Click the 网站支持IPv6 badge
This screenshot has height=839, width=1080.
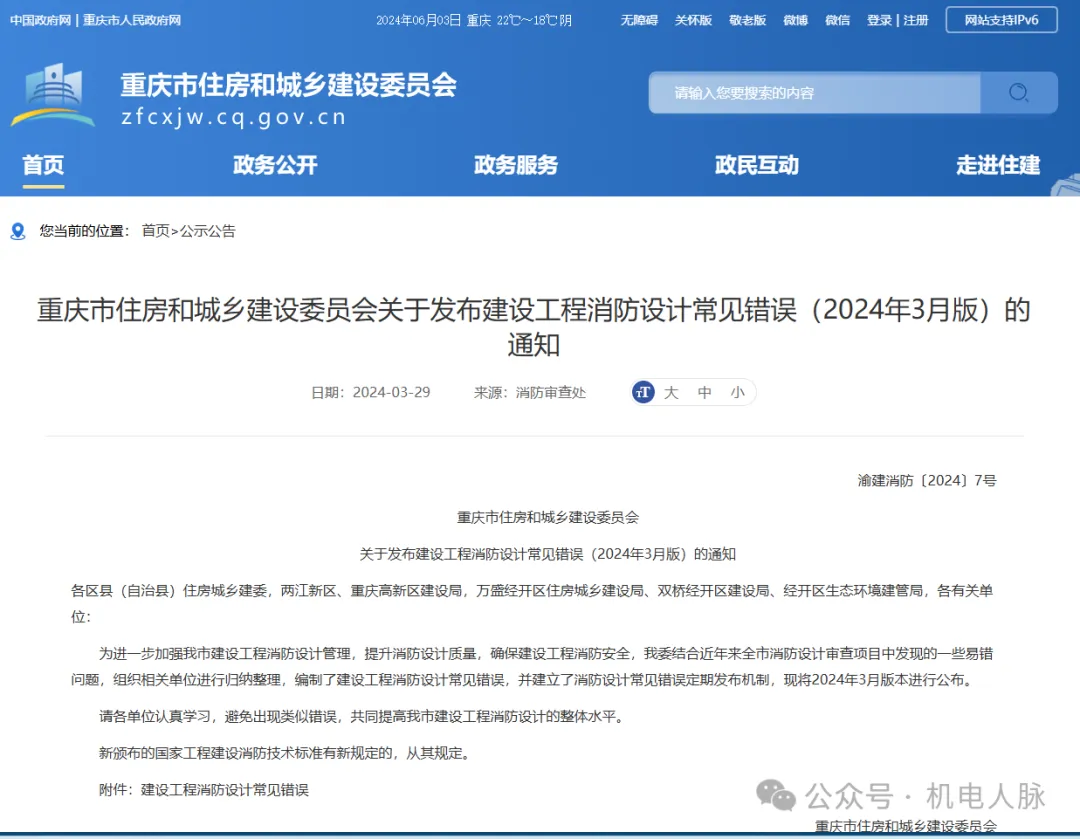click(x=1000, y=19)
